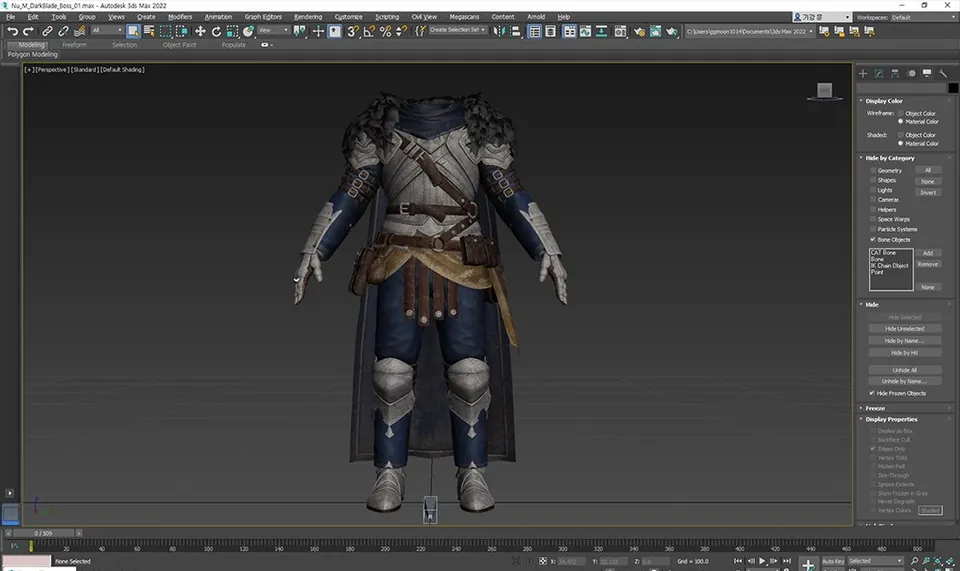Switch to the Object Paint ribbon tab

179,45
